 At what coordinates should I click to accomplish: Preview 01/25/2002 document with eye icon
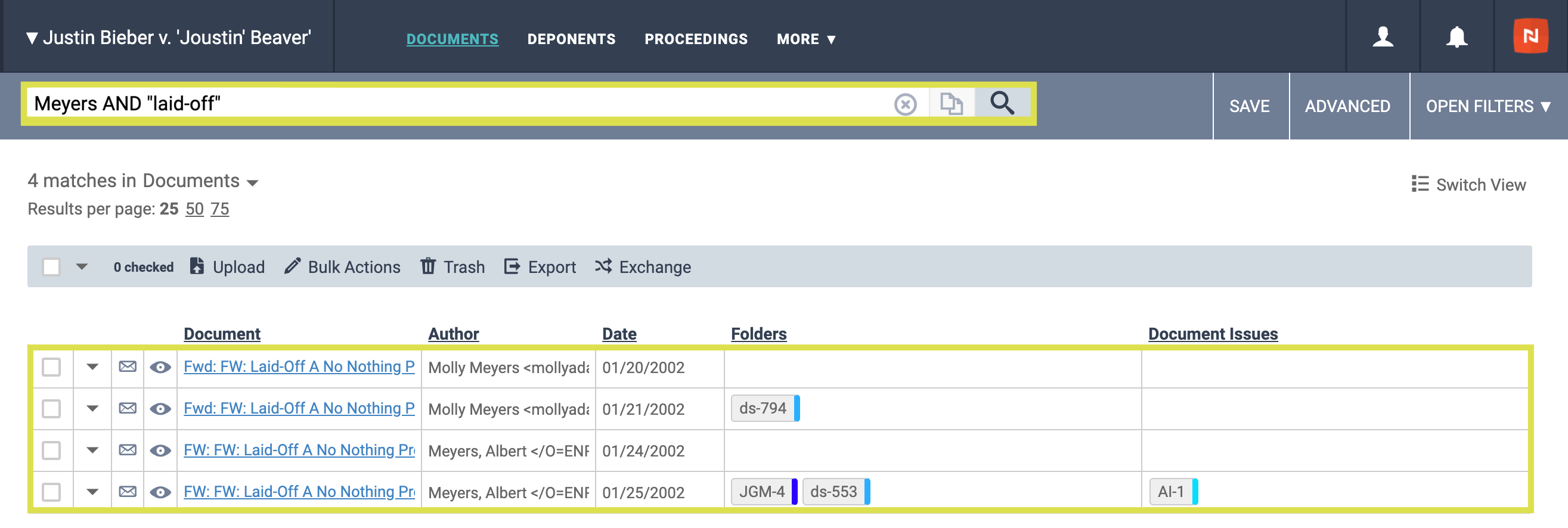[160, 492]
